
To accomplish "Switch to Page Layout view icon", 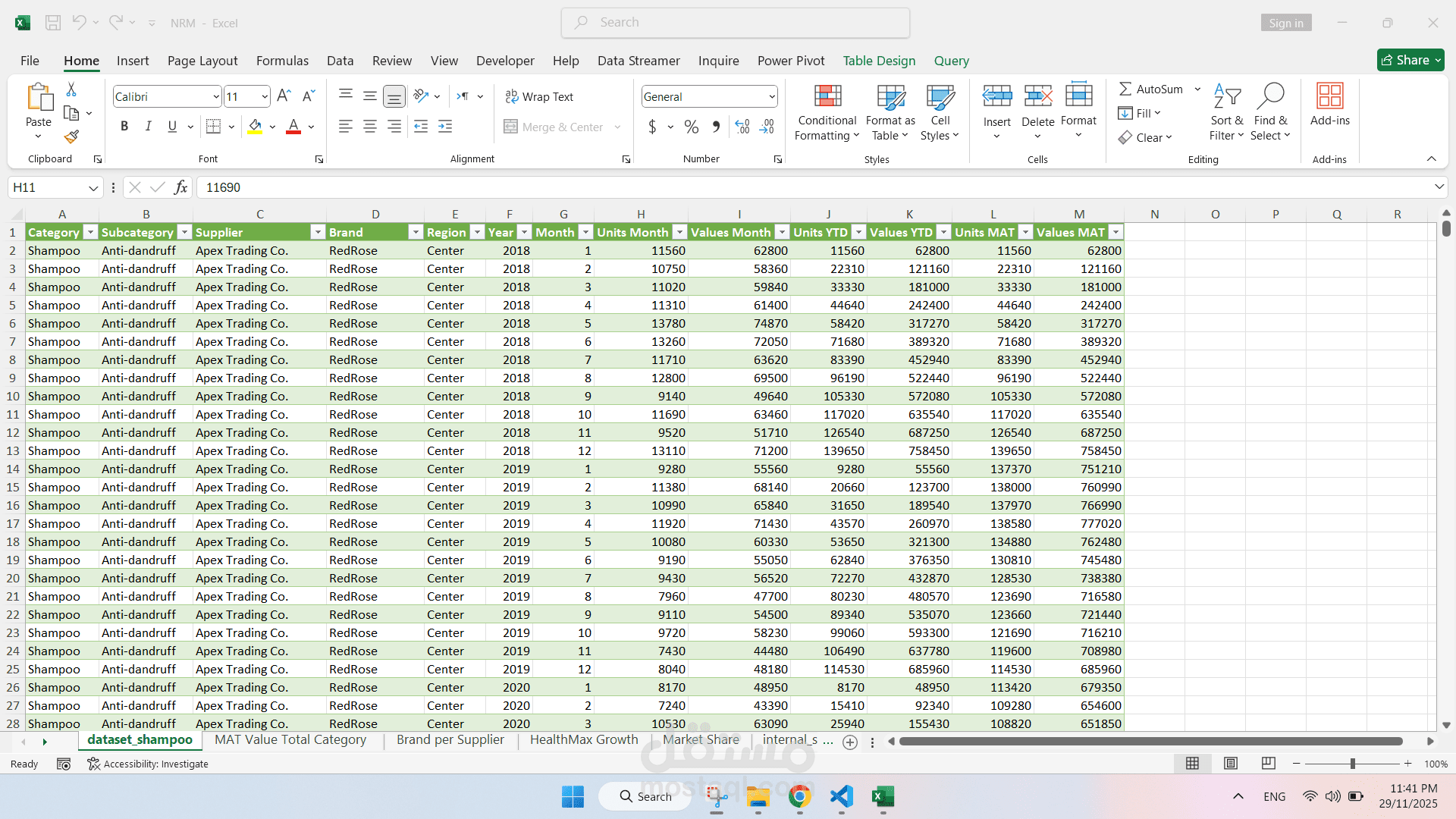I will tap(1230, 764).
